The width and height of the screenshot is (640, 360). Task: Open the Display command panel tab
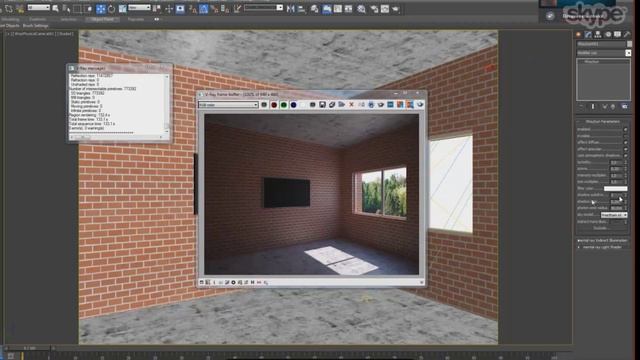[x=618, y=34]
